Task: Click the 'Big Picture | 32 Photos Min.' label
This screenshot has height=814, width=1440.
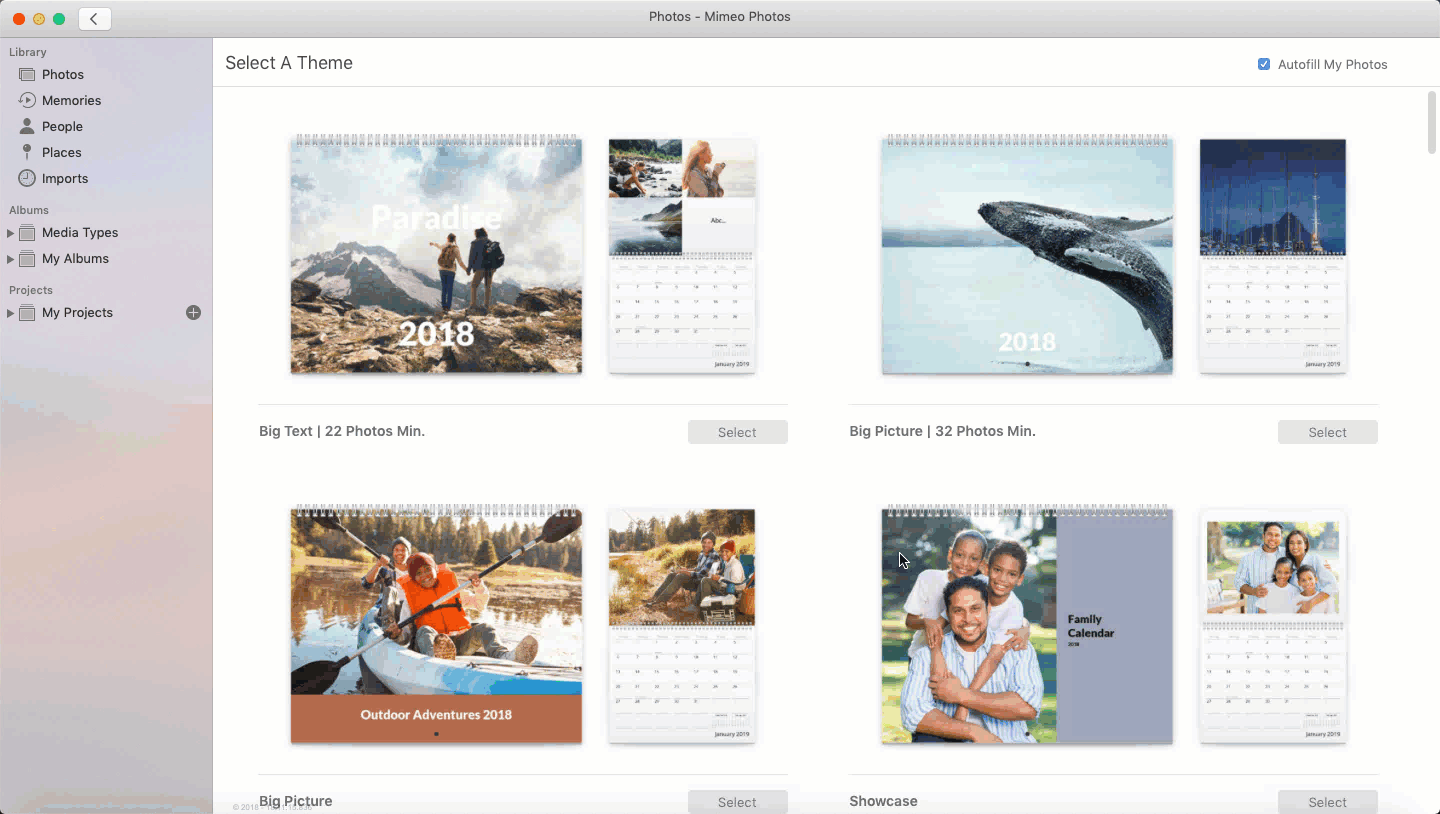Action: point(942,431)
